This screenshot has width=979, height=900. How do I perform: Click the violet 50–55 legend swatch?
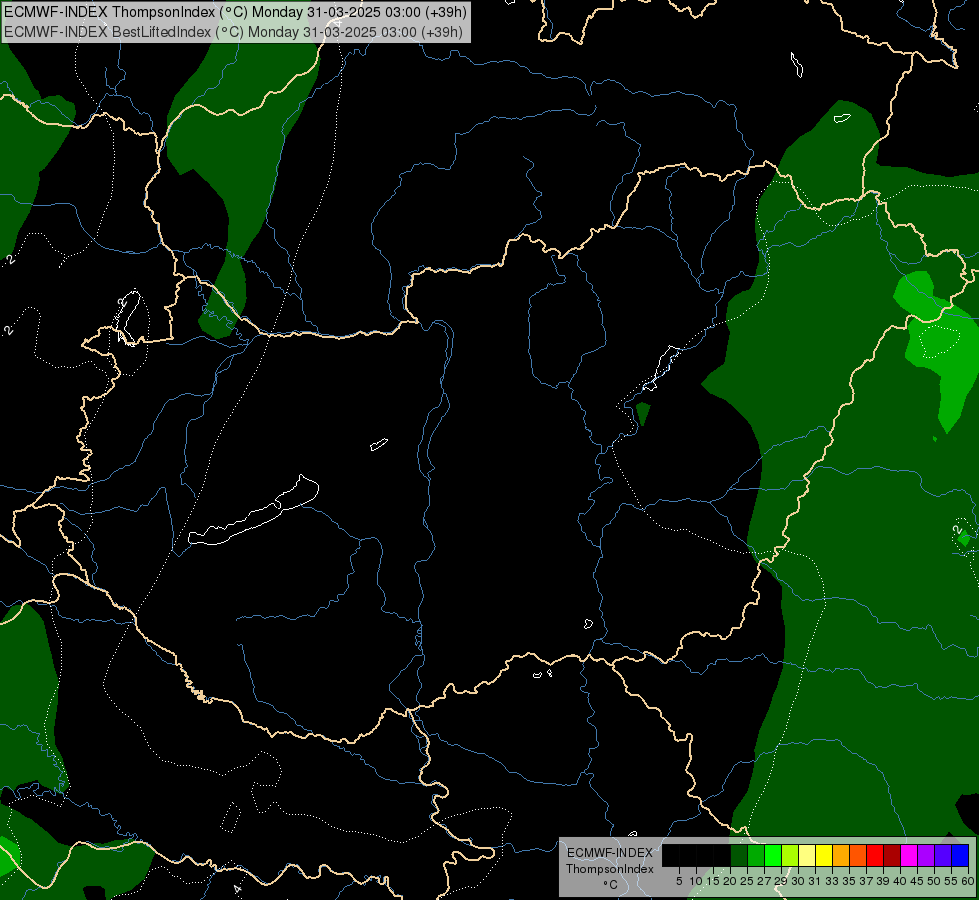[x=944, y=856]
